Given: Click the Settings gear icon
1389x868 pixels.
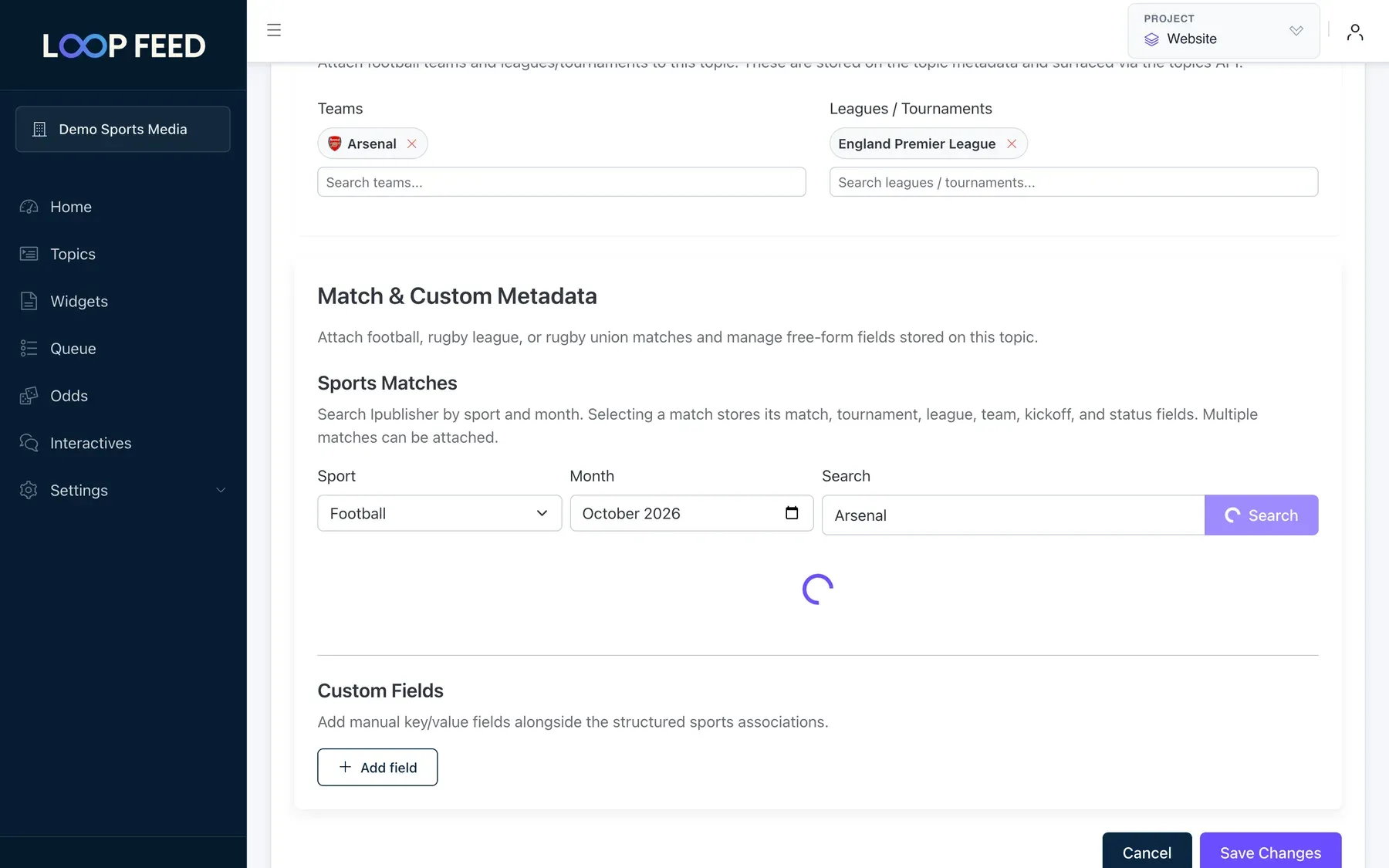Looking at the screenshot, I should coord(29,490).
